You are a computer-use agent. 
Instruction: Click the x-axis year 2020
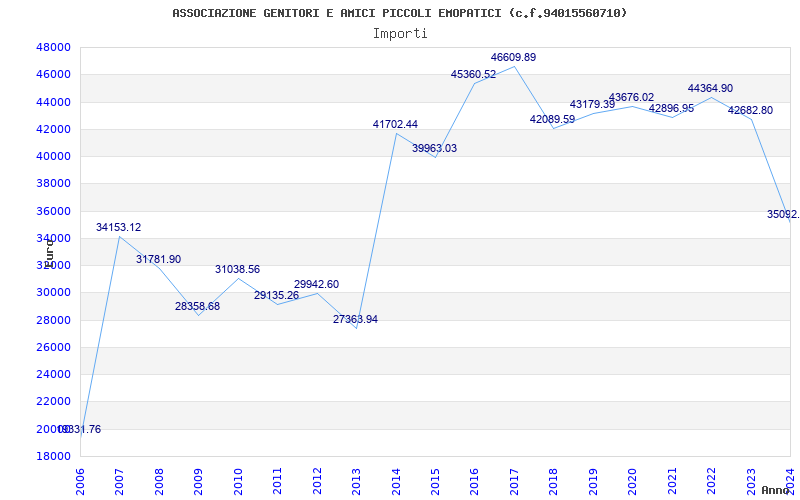click(x=633, y=481)
